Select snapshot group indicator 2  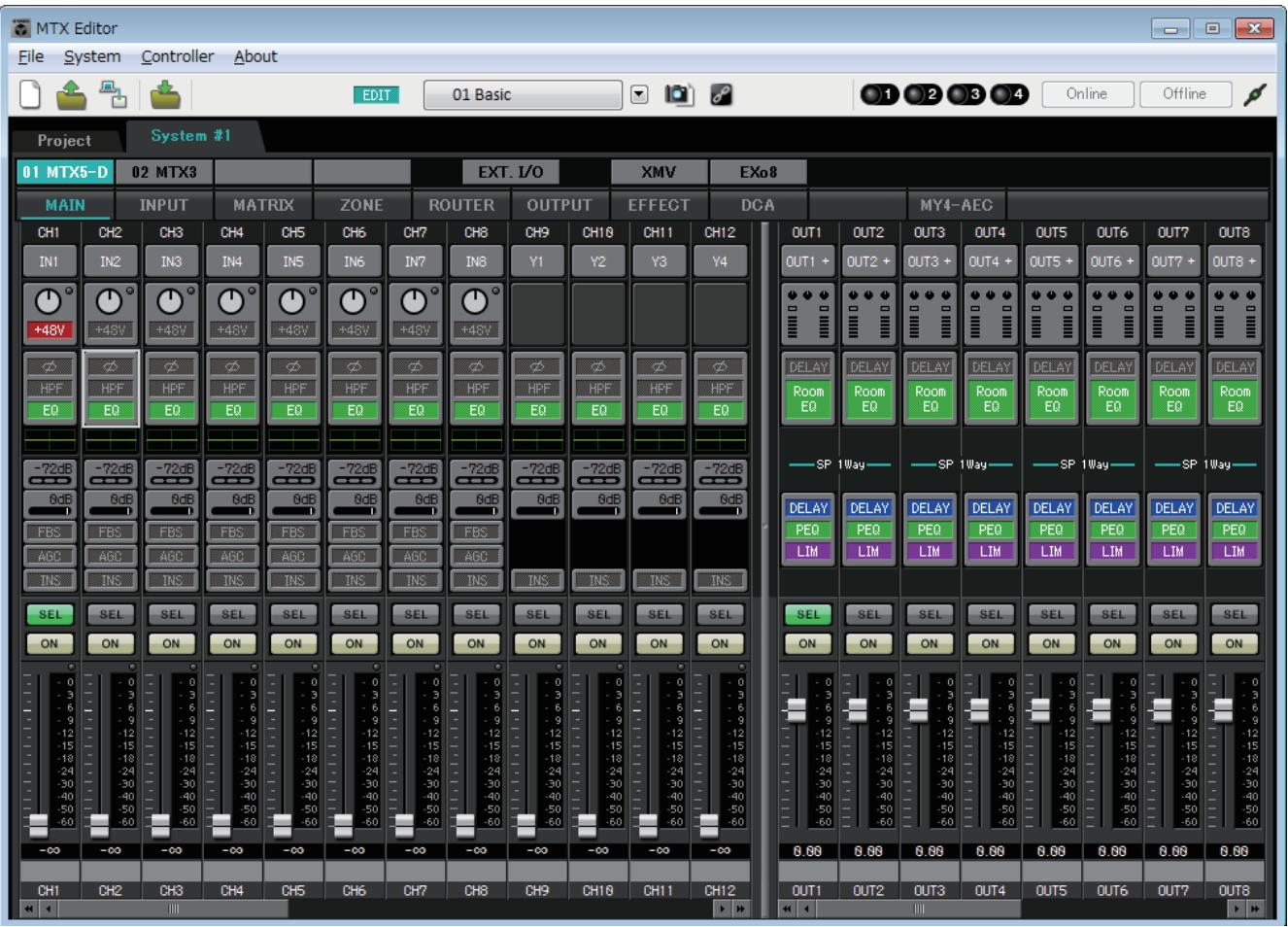(x=922, y=94)
